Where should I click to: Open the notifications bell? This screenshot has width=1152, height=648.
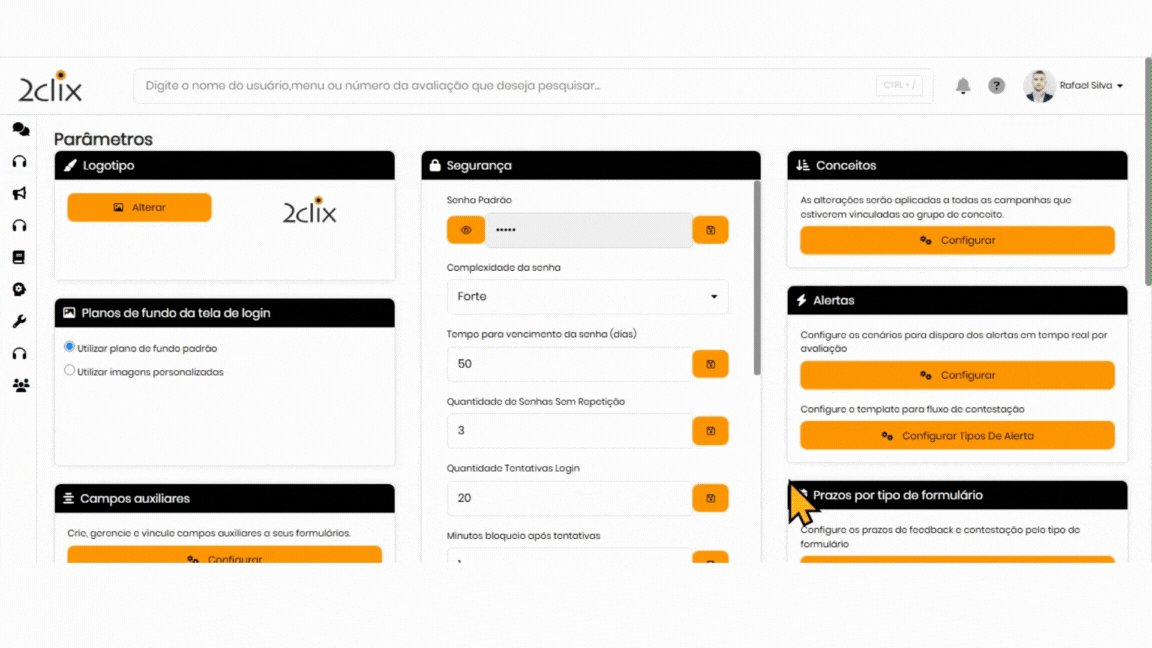[963, 86]
